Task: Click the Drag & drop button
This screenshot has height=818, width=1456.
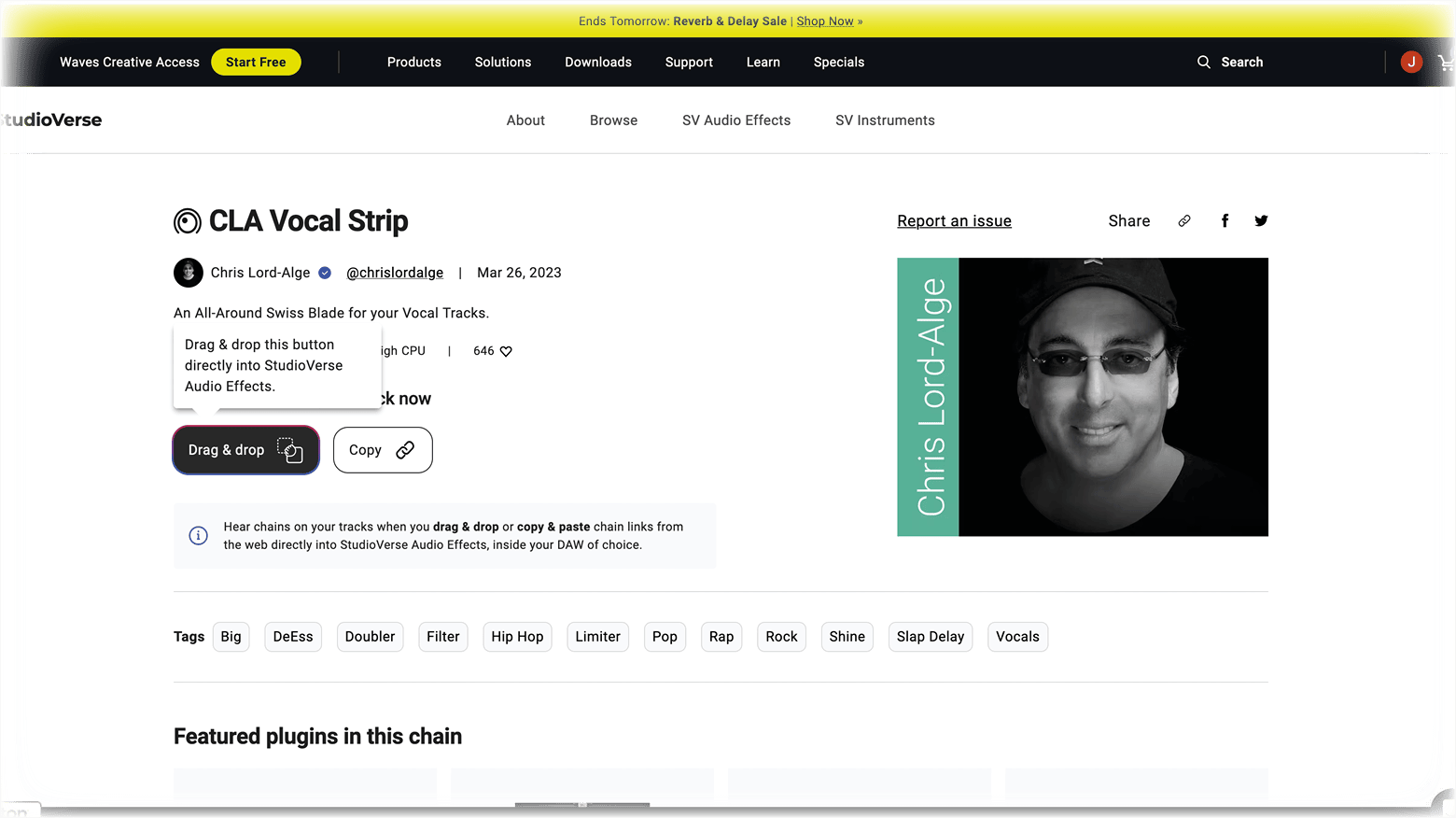Action: click(x=246, y=450)
